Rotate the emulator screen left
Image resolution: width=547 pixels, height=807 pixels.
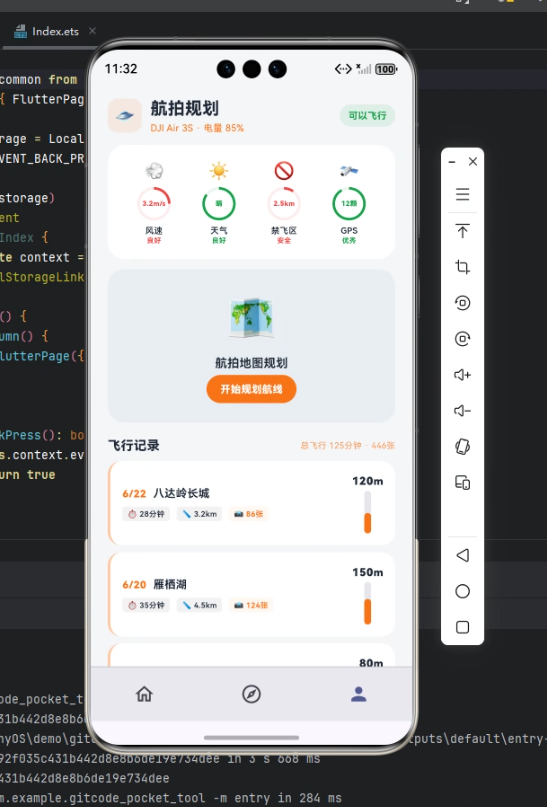(463, 303)
